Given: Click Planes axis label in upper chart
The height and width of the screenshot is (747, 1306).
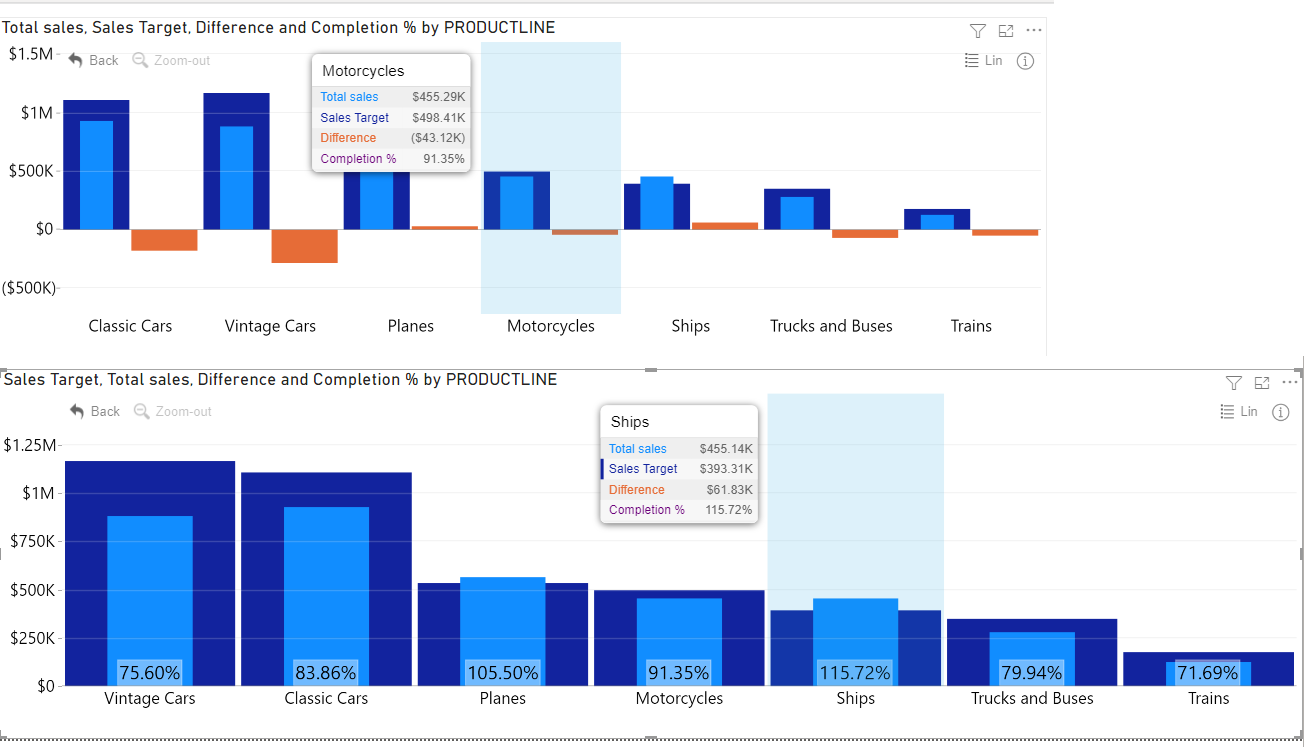Looking at the screenshot, I should [411, 326].
